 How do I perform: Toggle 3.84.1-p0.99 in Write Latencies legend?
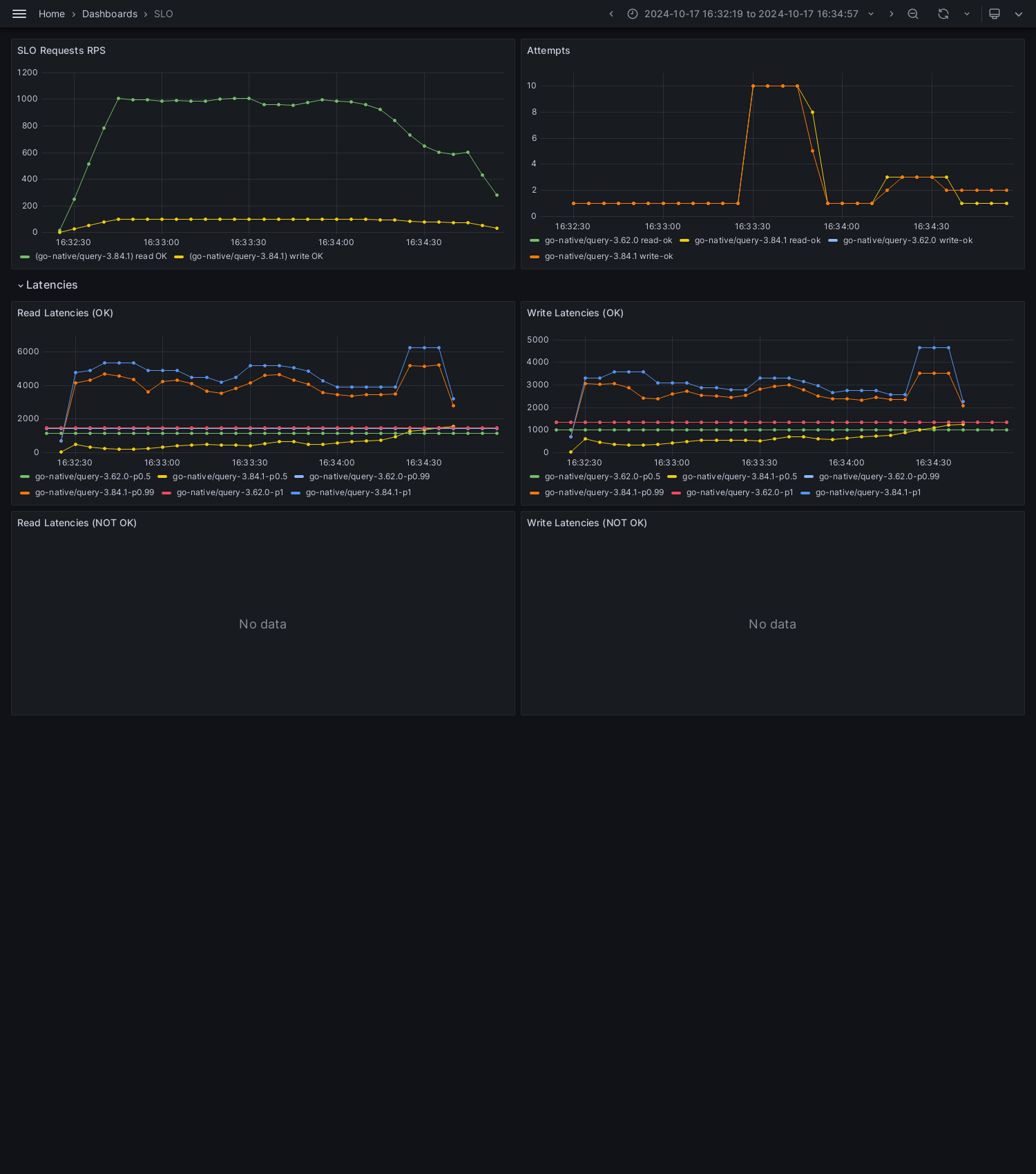pos(604,492)
